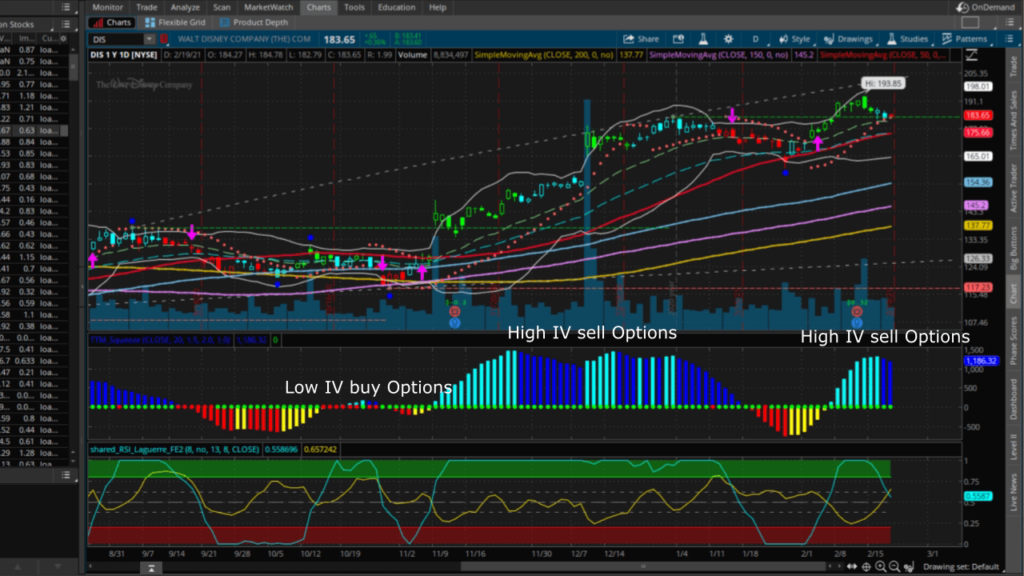The height and width of the screenshot is (576, 1024).
Task: Open the Trade tab
Action: coord(146,7)
